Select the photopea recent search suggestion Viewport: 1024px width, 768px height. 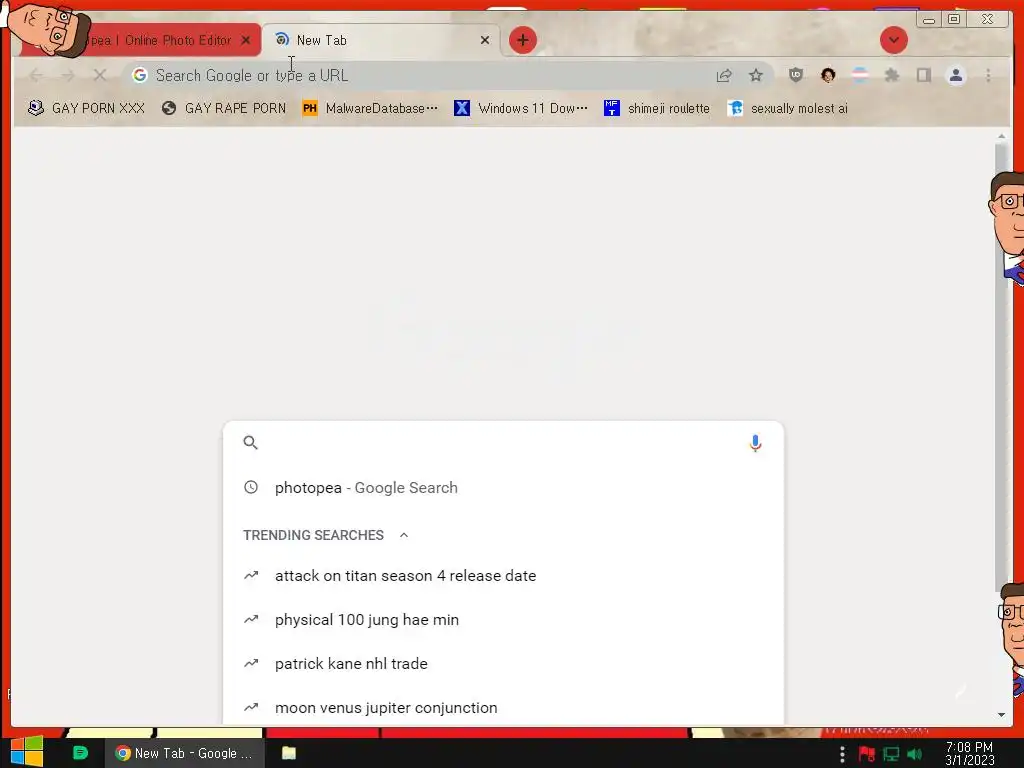point(503,488)
